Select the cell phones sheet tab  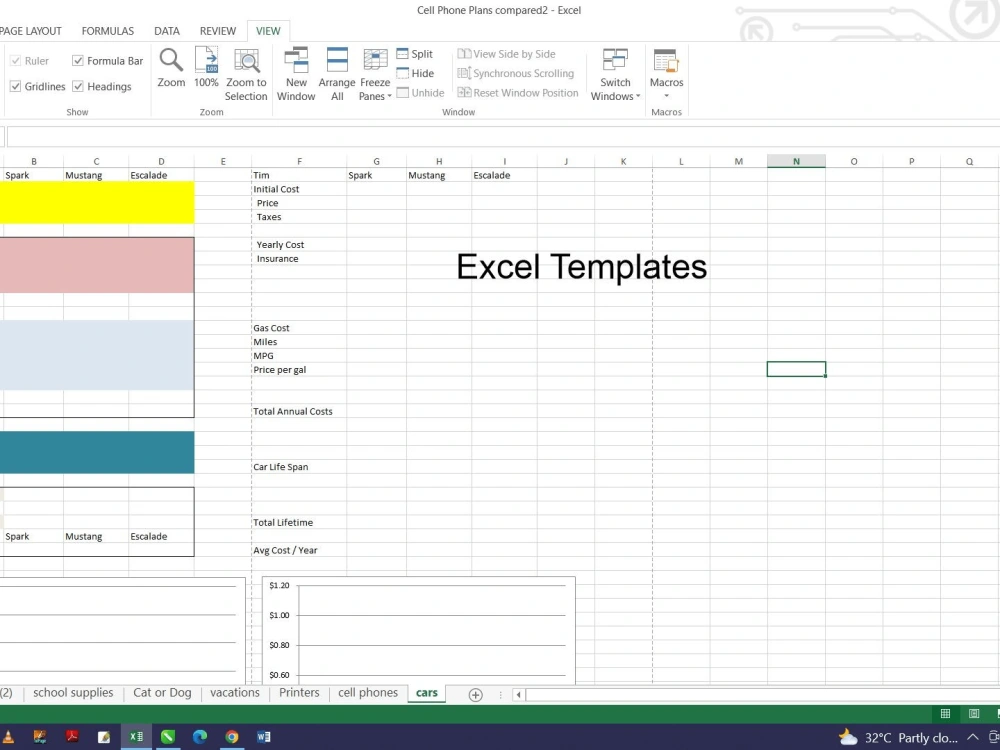coord(367,692)
